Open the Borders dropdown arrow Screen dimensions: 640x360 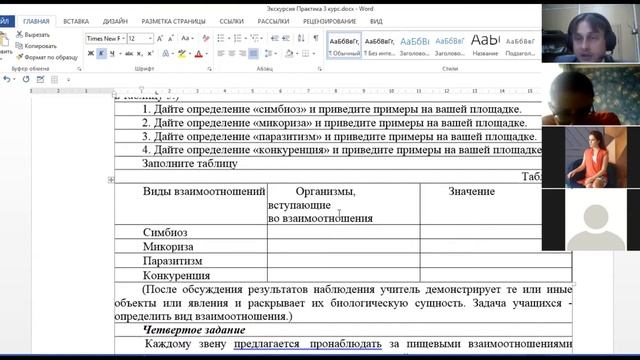313,53
